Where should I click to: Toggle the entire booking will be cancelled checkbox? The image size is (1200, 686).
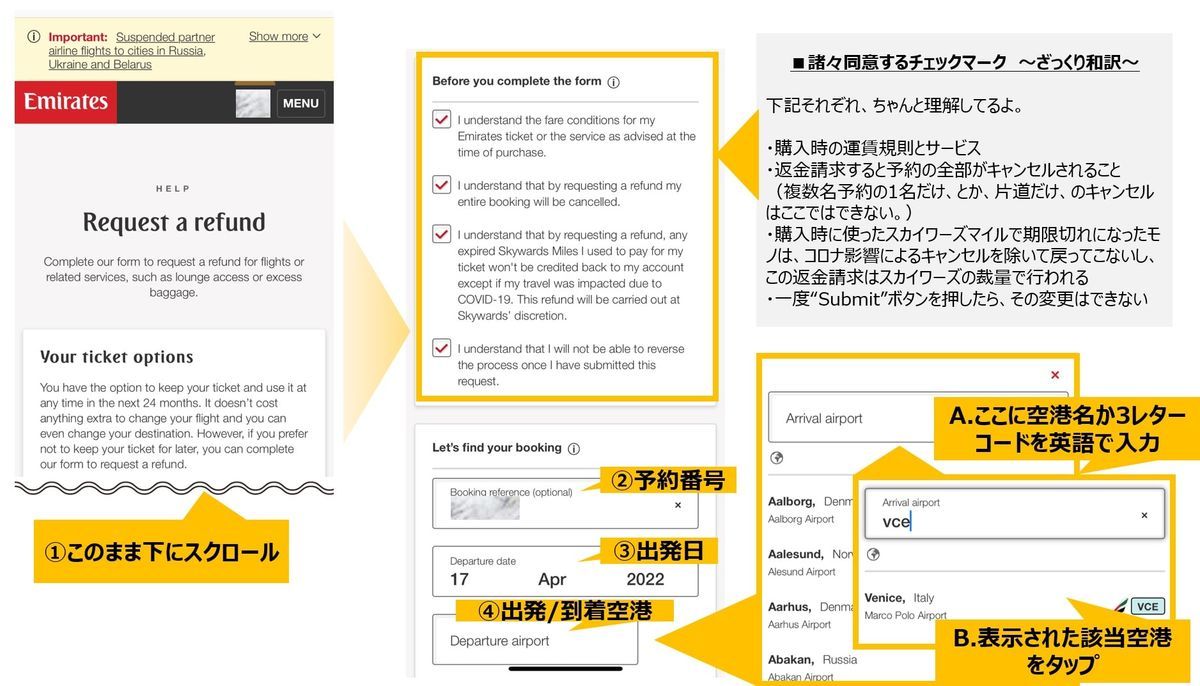click(x=441, y=185)
